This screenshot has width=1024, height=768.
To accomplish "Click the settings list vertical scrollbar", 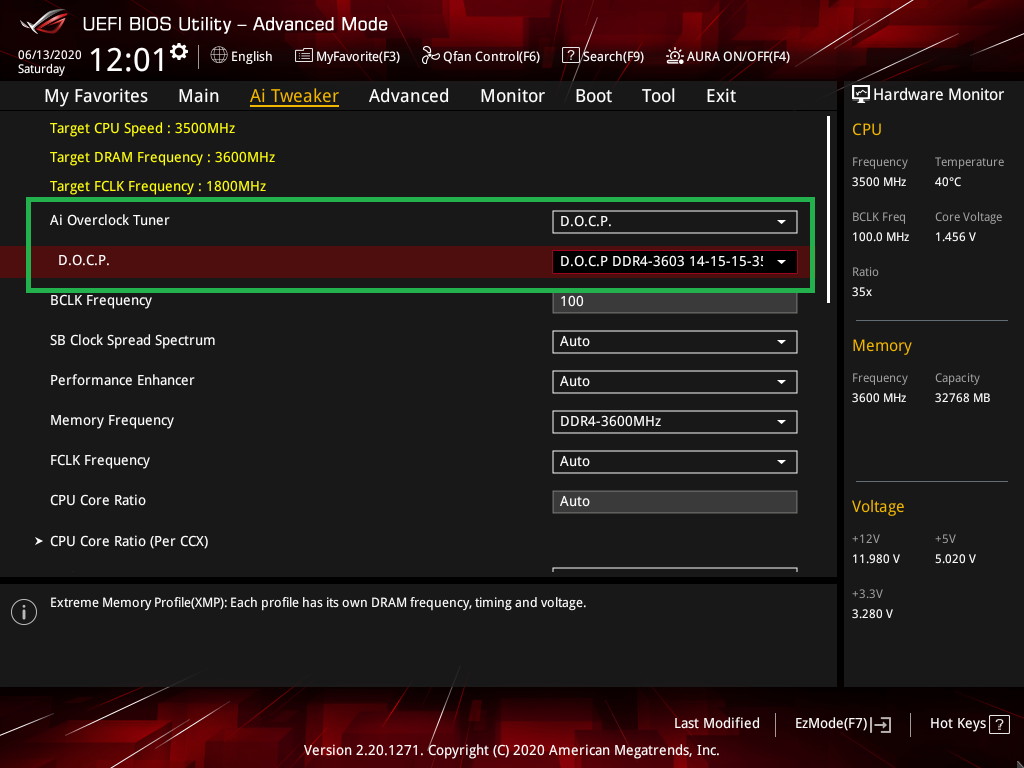I will point(829,210).
